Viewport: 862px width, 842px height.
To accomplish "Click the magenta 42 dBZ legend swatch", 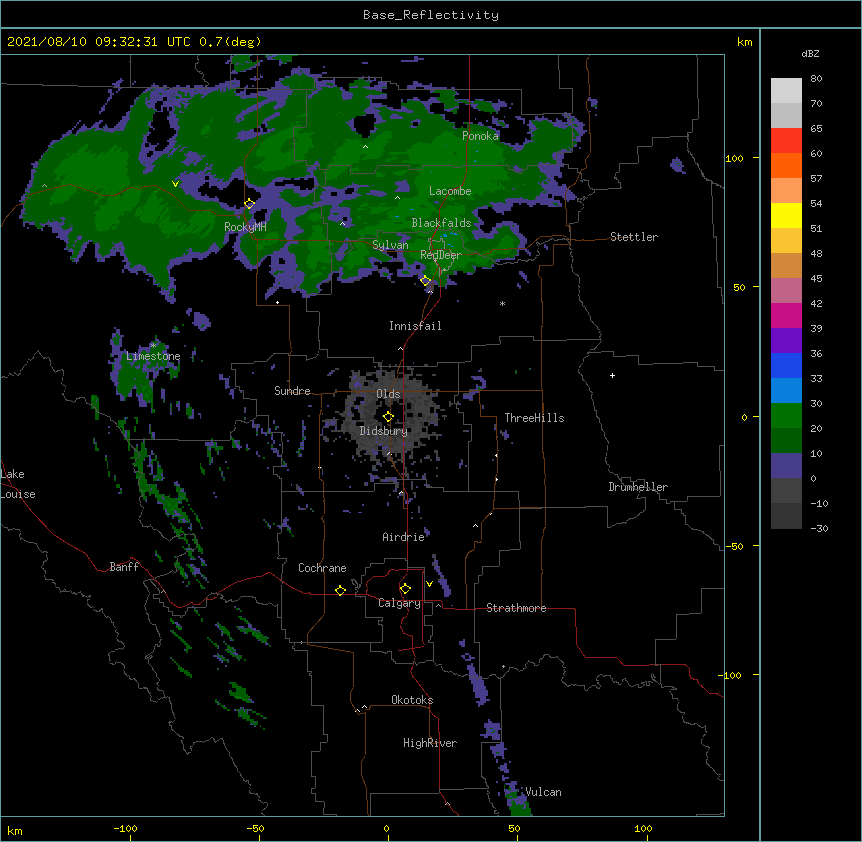I will (786, 315).
